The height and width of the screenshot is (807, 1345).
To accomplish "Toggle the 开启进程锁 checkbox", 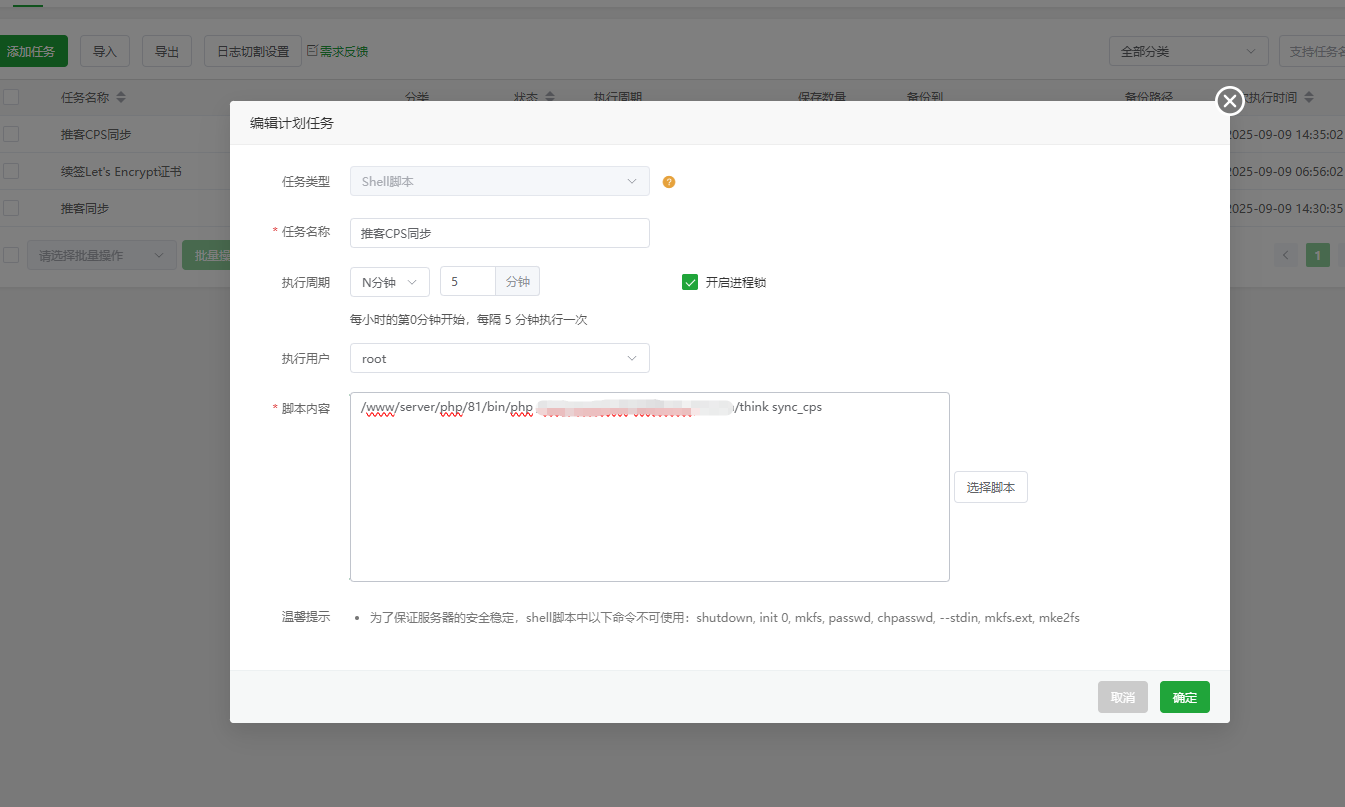I will coord(690,282).
